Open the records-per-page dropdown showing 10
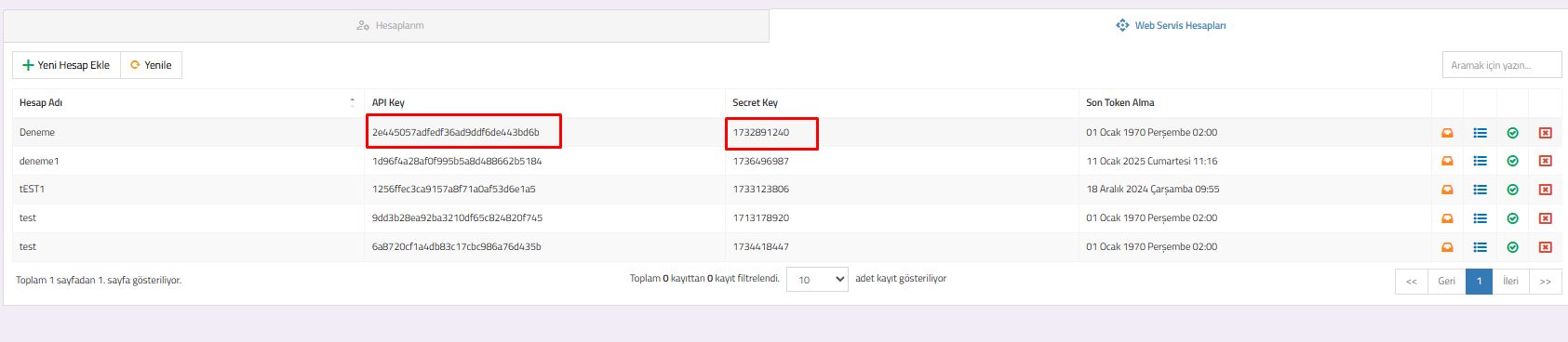Image resolution: width=1568 pixels, height=342 pixels. (x=817, y=280)
